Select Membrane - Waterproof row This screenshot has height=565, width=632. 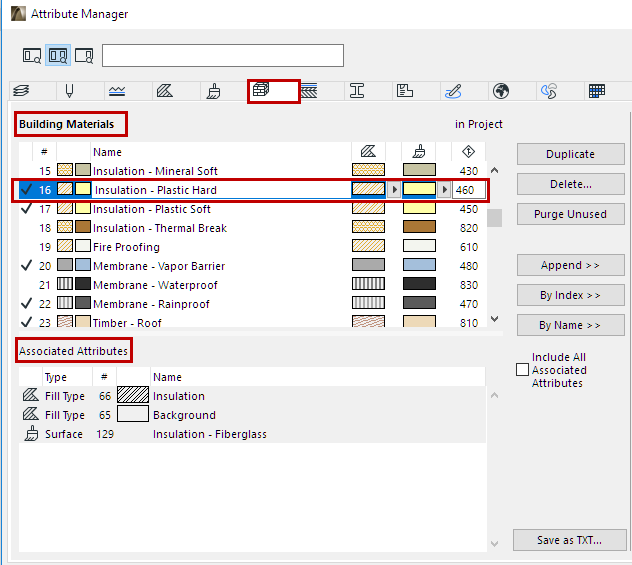[x=252, y=285]
